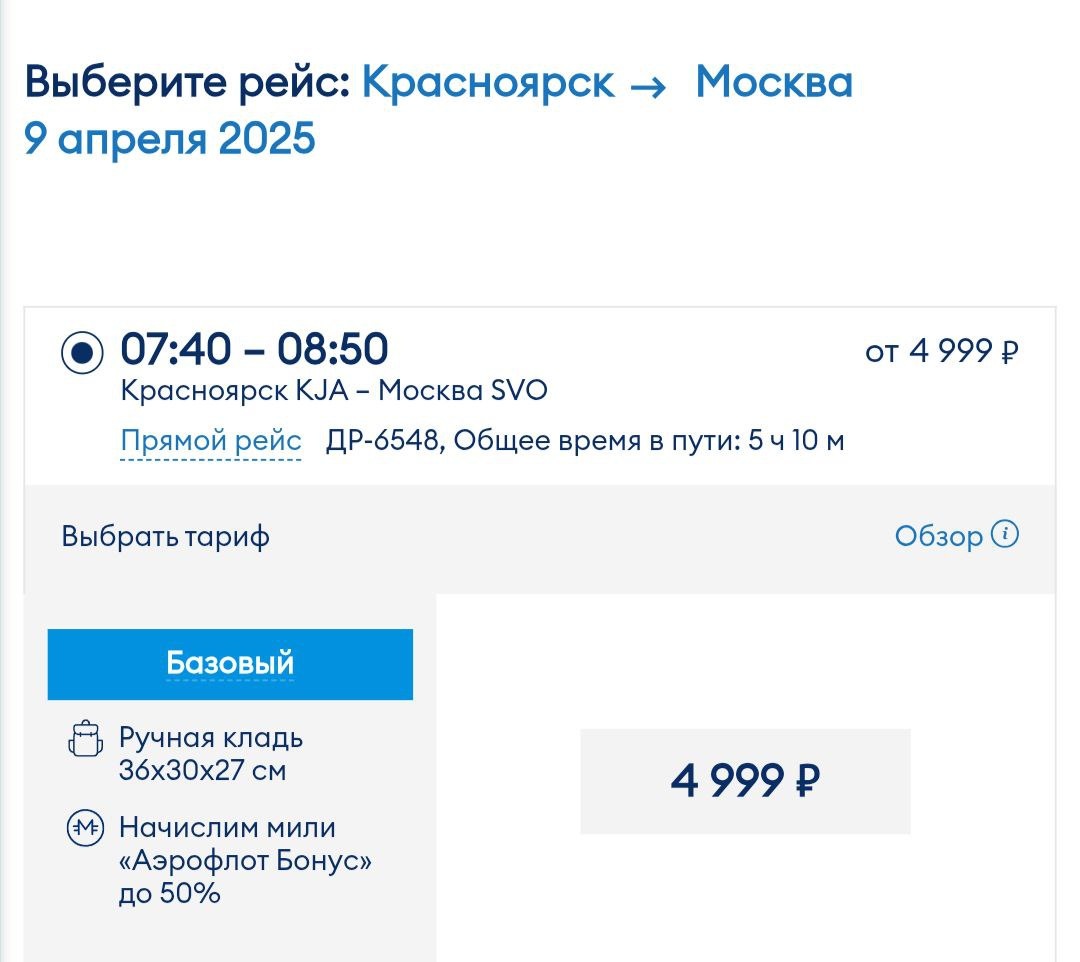Image resolution: width=1080 pixels, height=962 pixels.
Task: Click the Красноярск KJA – Москва SVO route
Action: pyautogui.click(x=334, y=390)
